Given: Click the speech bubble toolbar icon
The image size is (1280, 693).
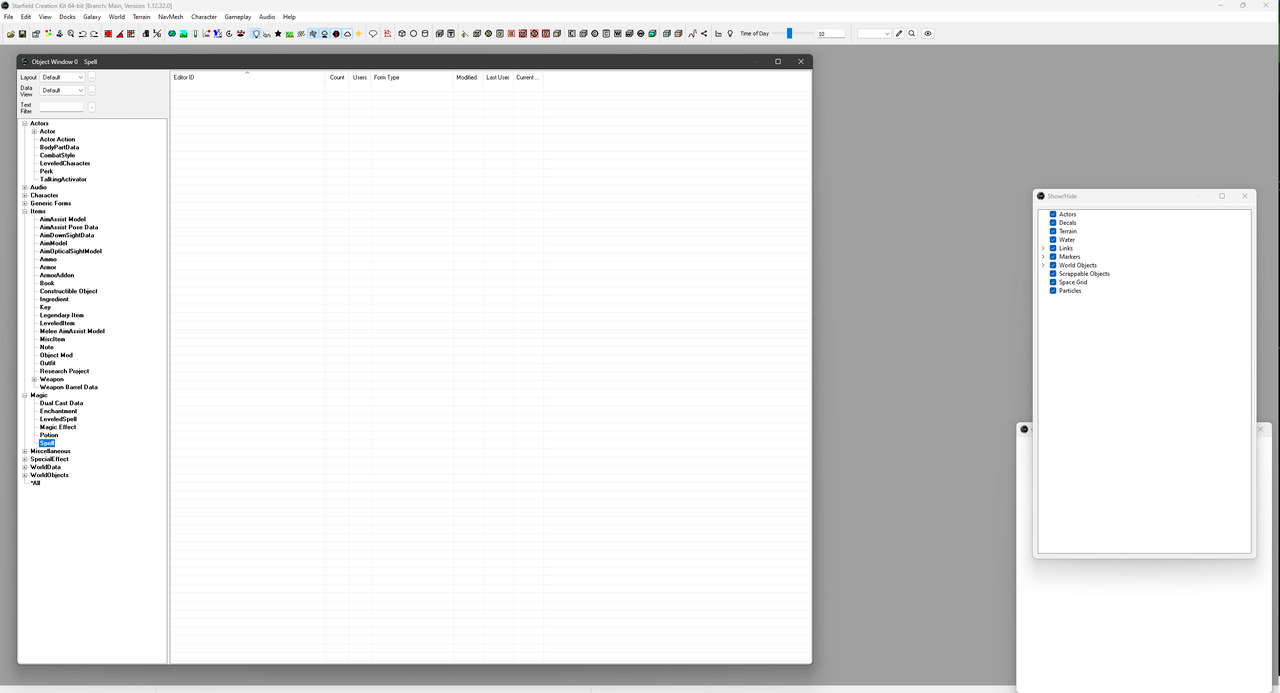Looking at the screenshot, I should (373, 34).
